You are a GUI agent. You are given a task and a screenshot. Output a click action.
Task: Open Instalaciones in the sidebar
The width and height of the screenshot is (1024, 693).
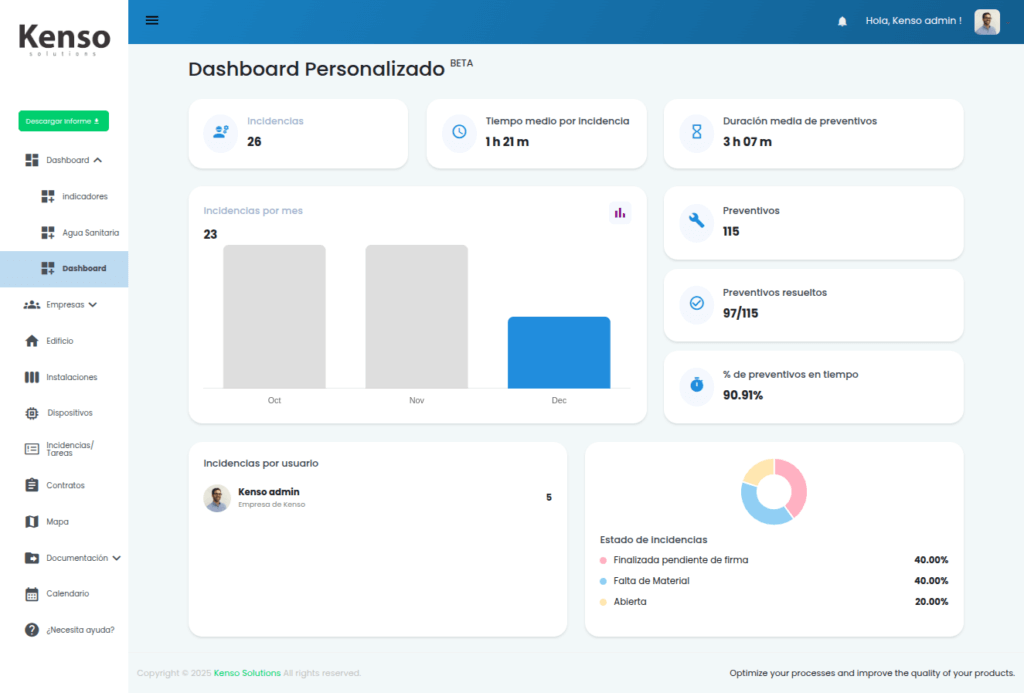coord(72,377)
